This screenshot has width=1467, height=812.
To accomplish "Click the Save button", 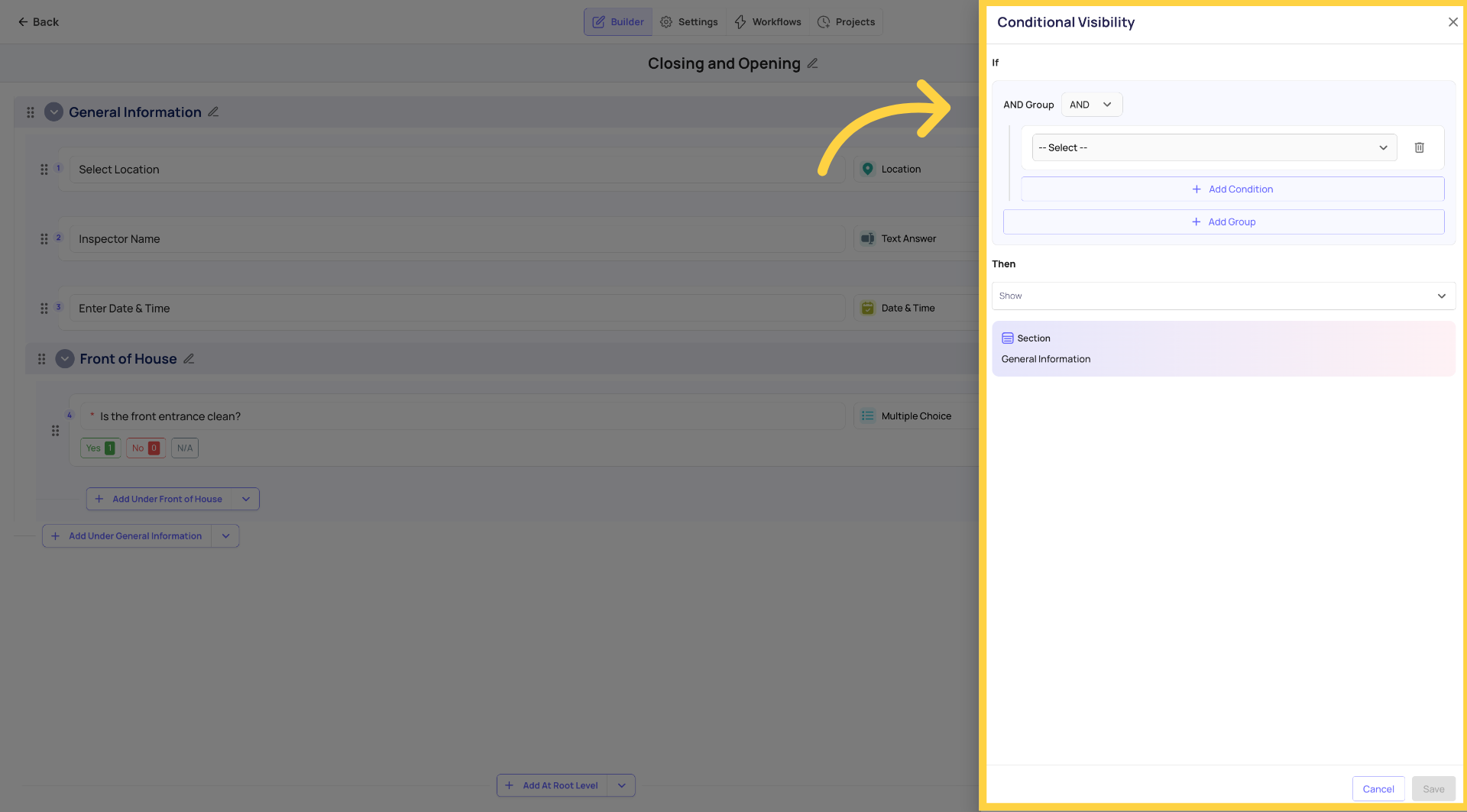I will coord(1433,789).
